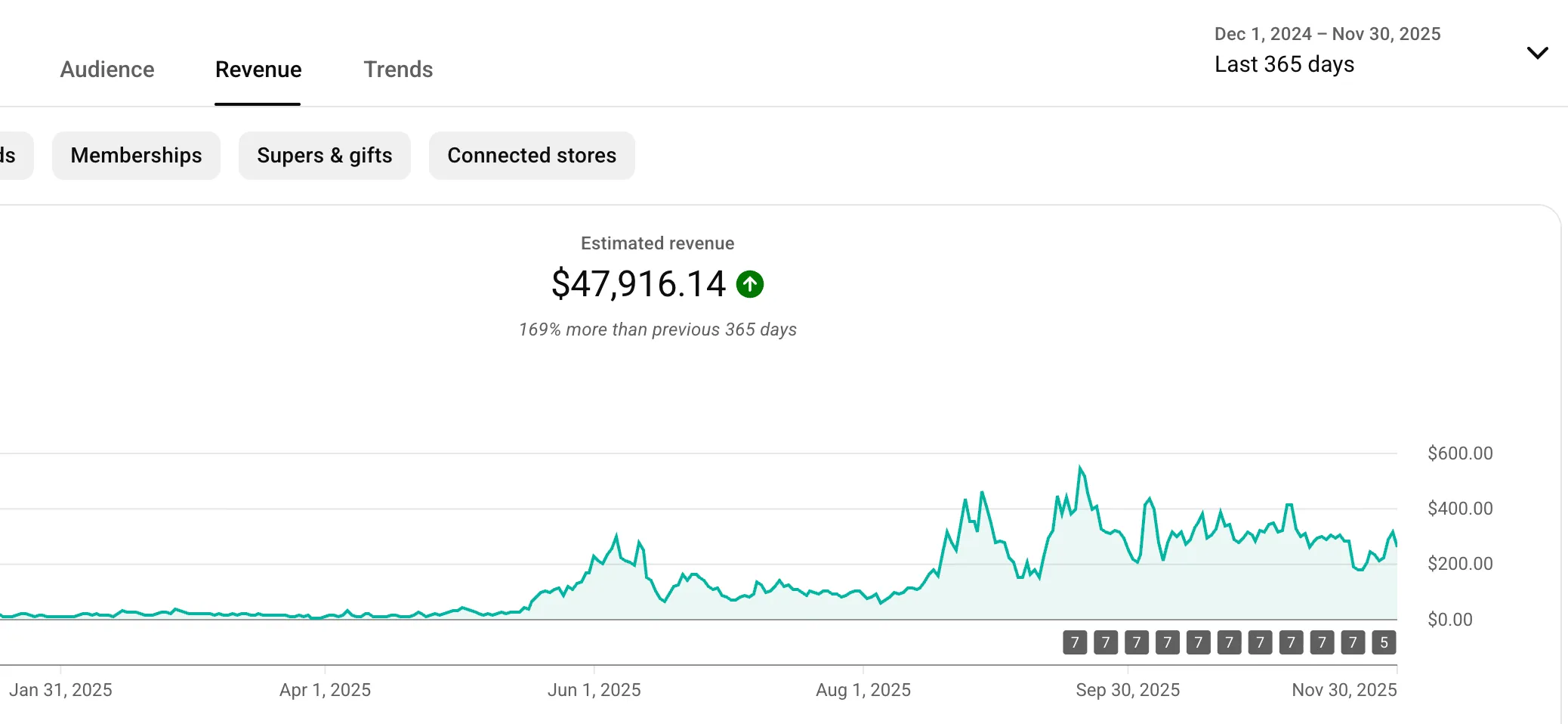Click the $47,916.14 estimated revenue figure
The image size is (1568, 724).
click(640, 284)
